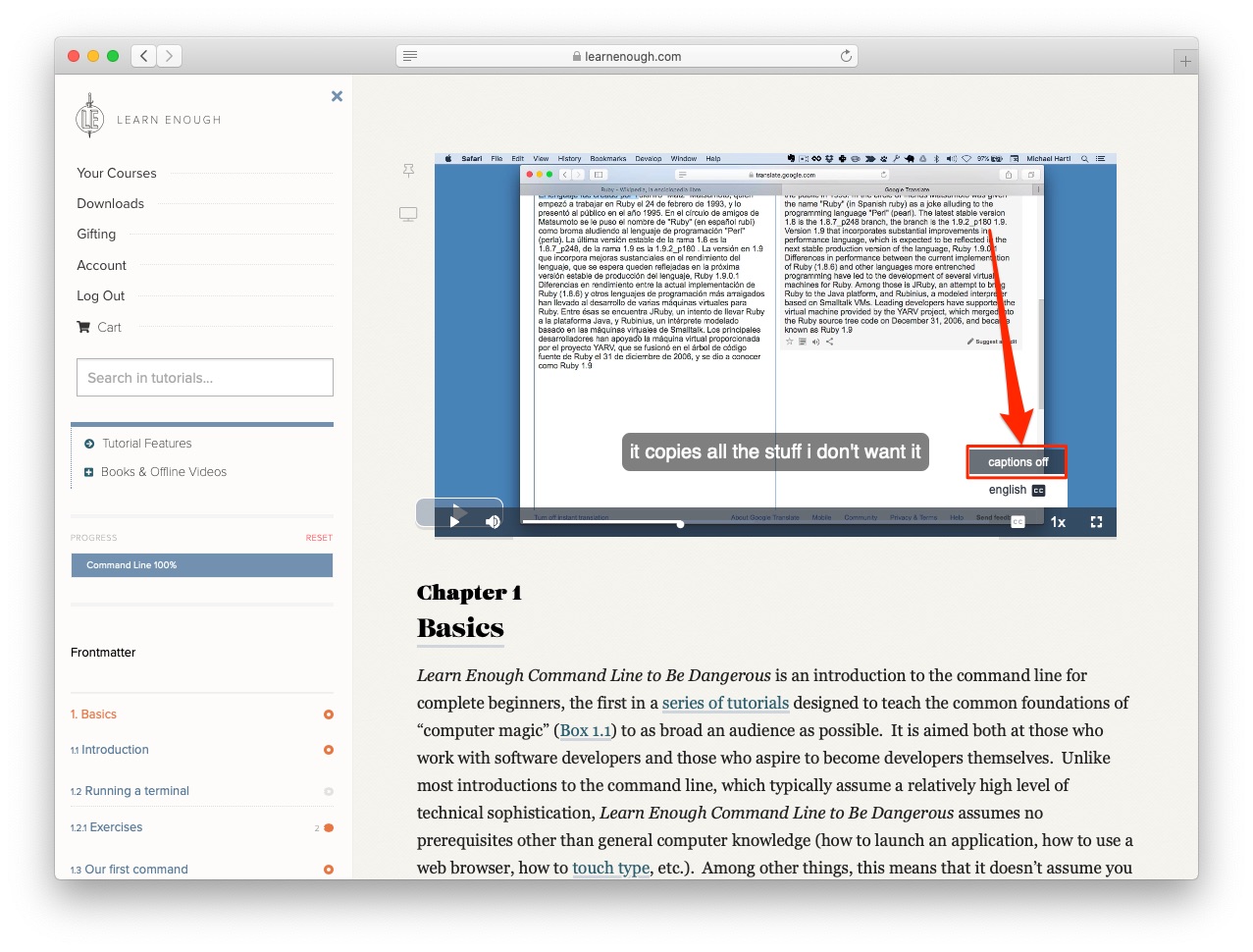Click the video progress bar handle
Screen dimensions: 1253x952
(x=680, y=524)
